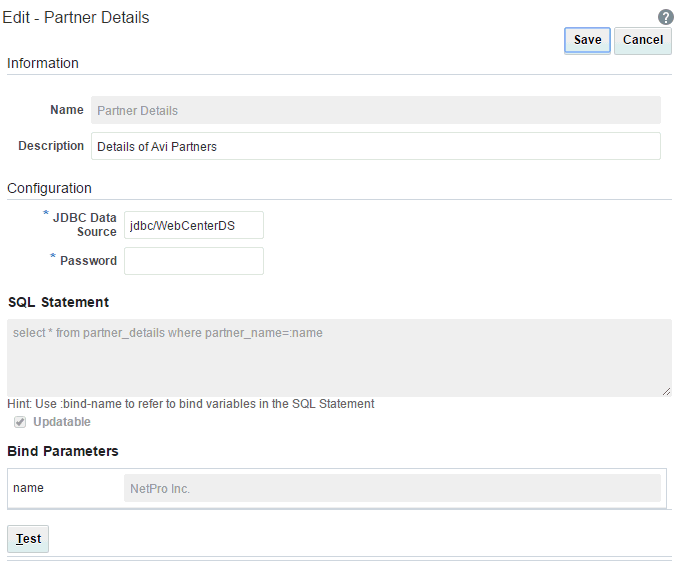Toggle the Updatable checkbox
Image resolution: width=684 pixels, height=570 pixels.
20,422
